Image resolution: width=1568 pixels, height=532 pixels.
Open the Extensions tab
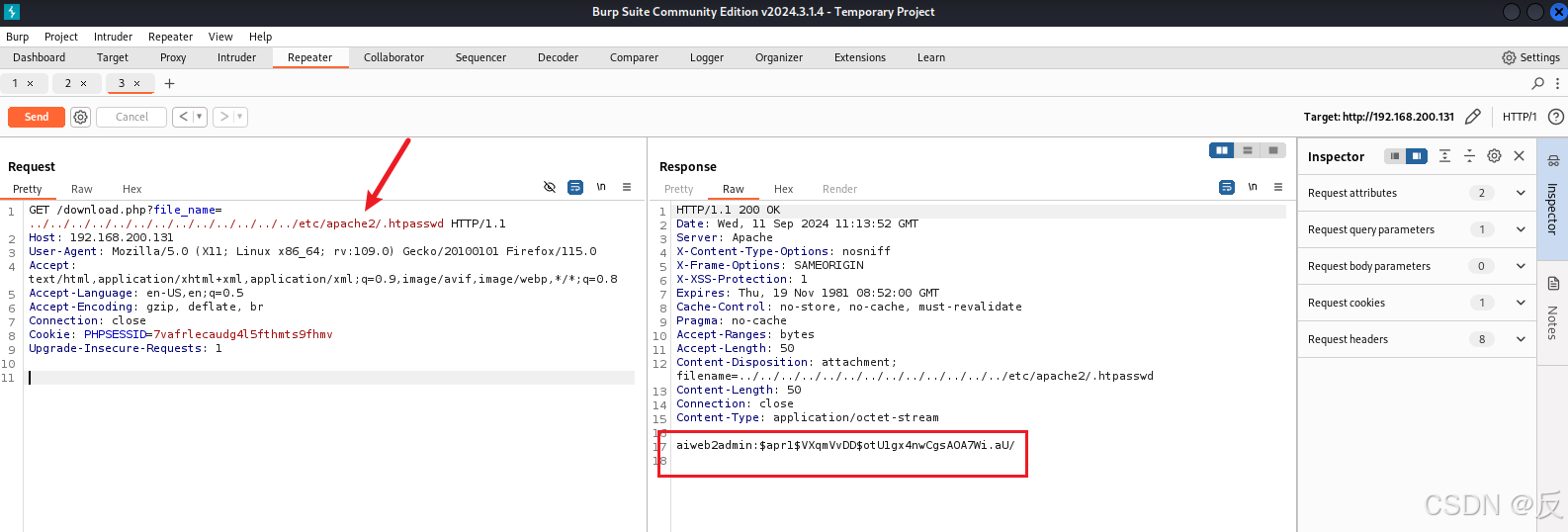860,57
